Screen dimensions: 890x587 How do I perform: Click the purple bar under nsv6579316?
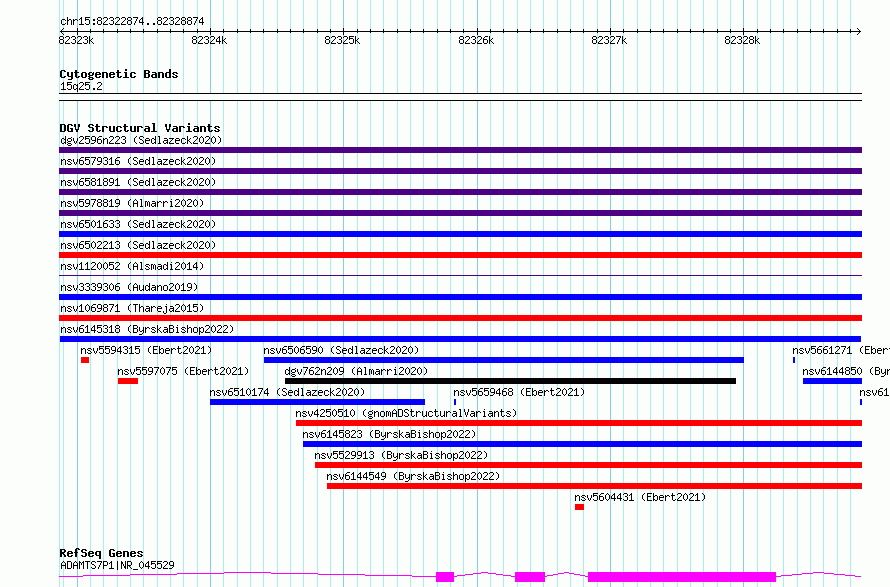[460, 171]
